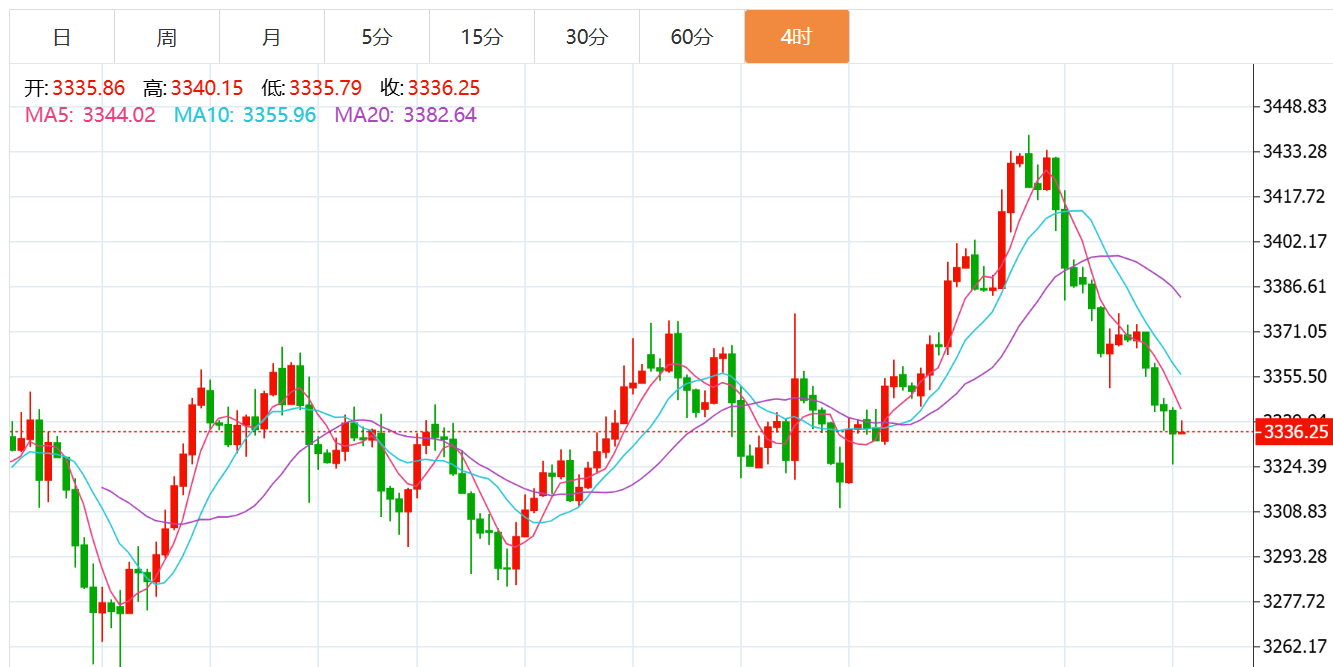Select the 15分 chart interval tab

(x=482, y=37)
